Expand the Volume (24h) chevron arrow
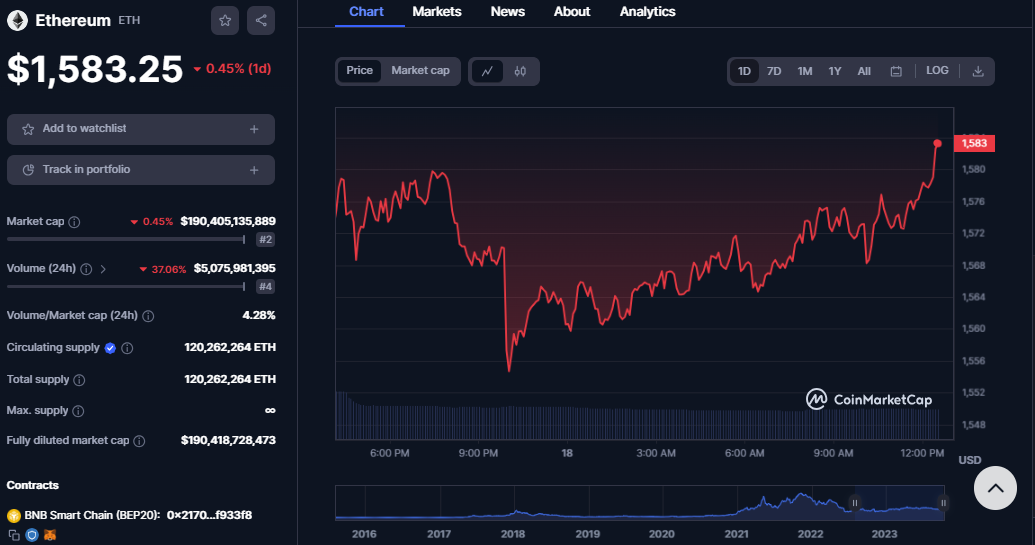 tap(103, 269)
